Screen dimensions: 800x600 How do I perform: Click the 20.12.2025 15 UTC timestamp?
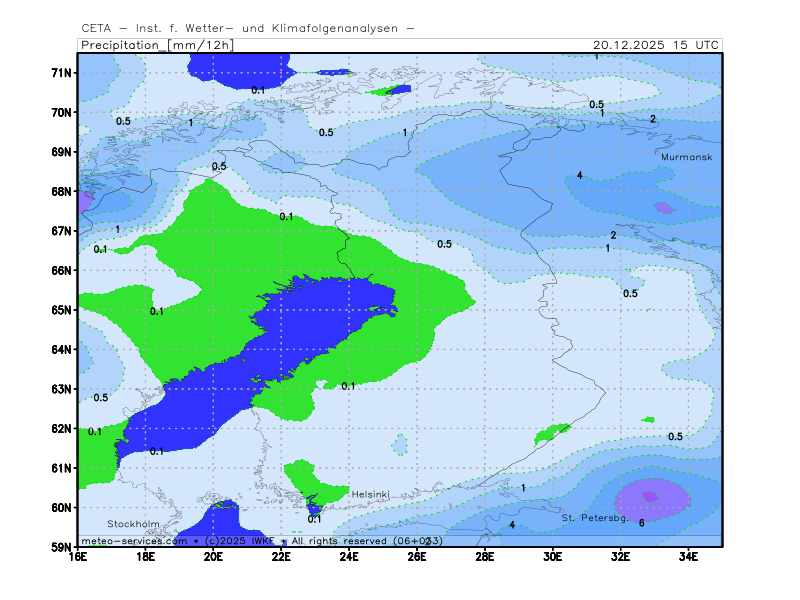pyautogui.click(x=655, y=45)
